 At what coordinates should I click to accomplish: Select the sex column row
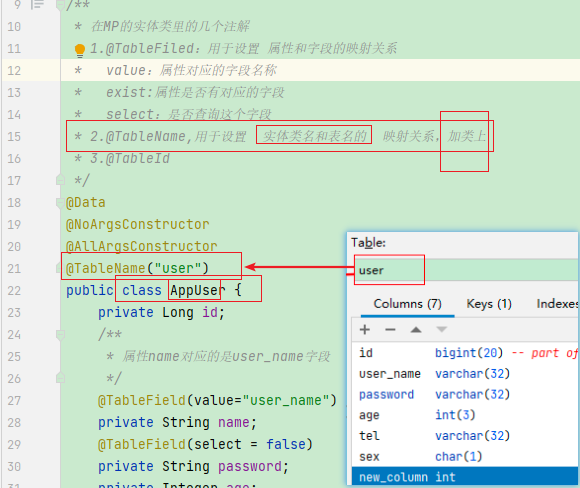click(465, 457)
